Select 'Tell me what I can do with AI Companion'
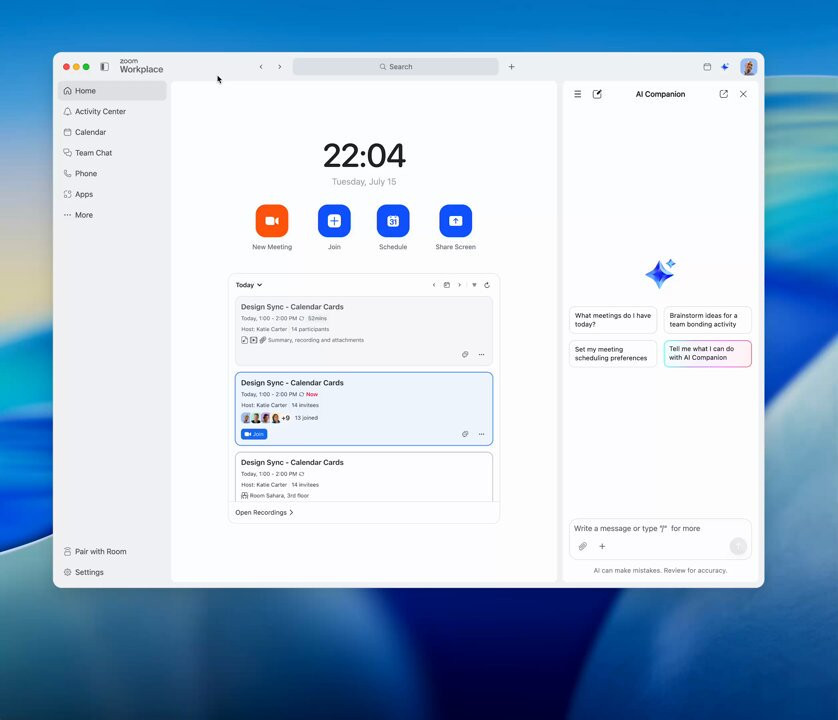This screenshot has height=720, width=838. (707, 353)
